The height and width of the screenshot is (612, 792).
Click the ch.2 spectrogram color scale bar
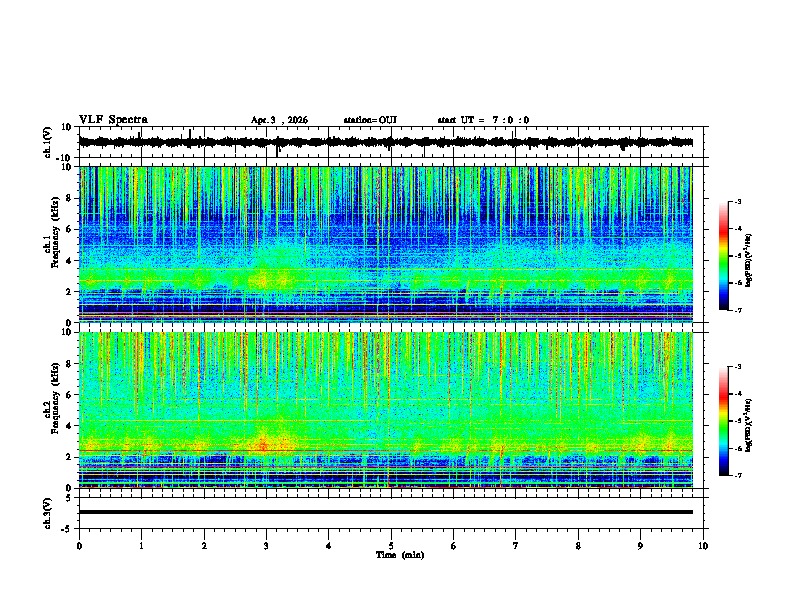click(x=724, y=421)
